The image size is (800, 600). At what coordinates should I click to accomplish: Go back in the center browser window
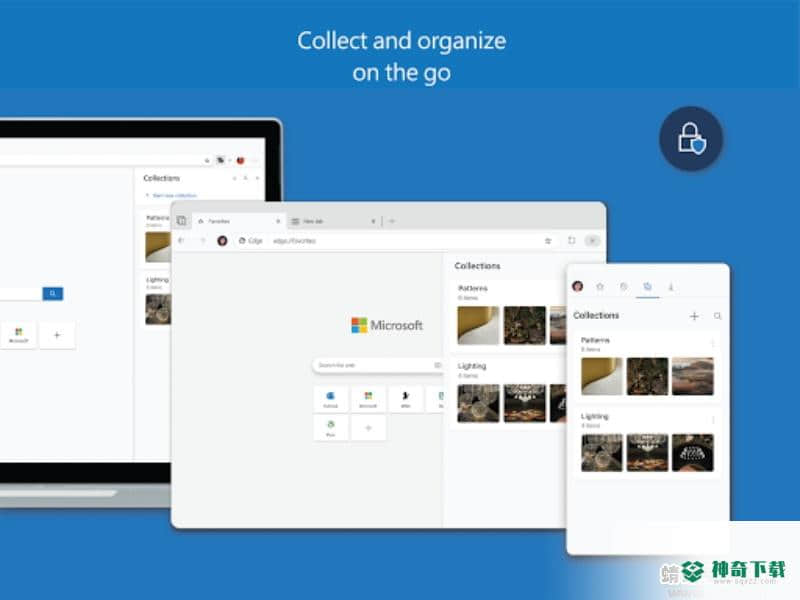tap(181, 240)
